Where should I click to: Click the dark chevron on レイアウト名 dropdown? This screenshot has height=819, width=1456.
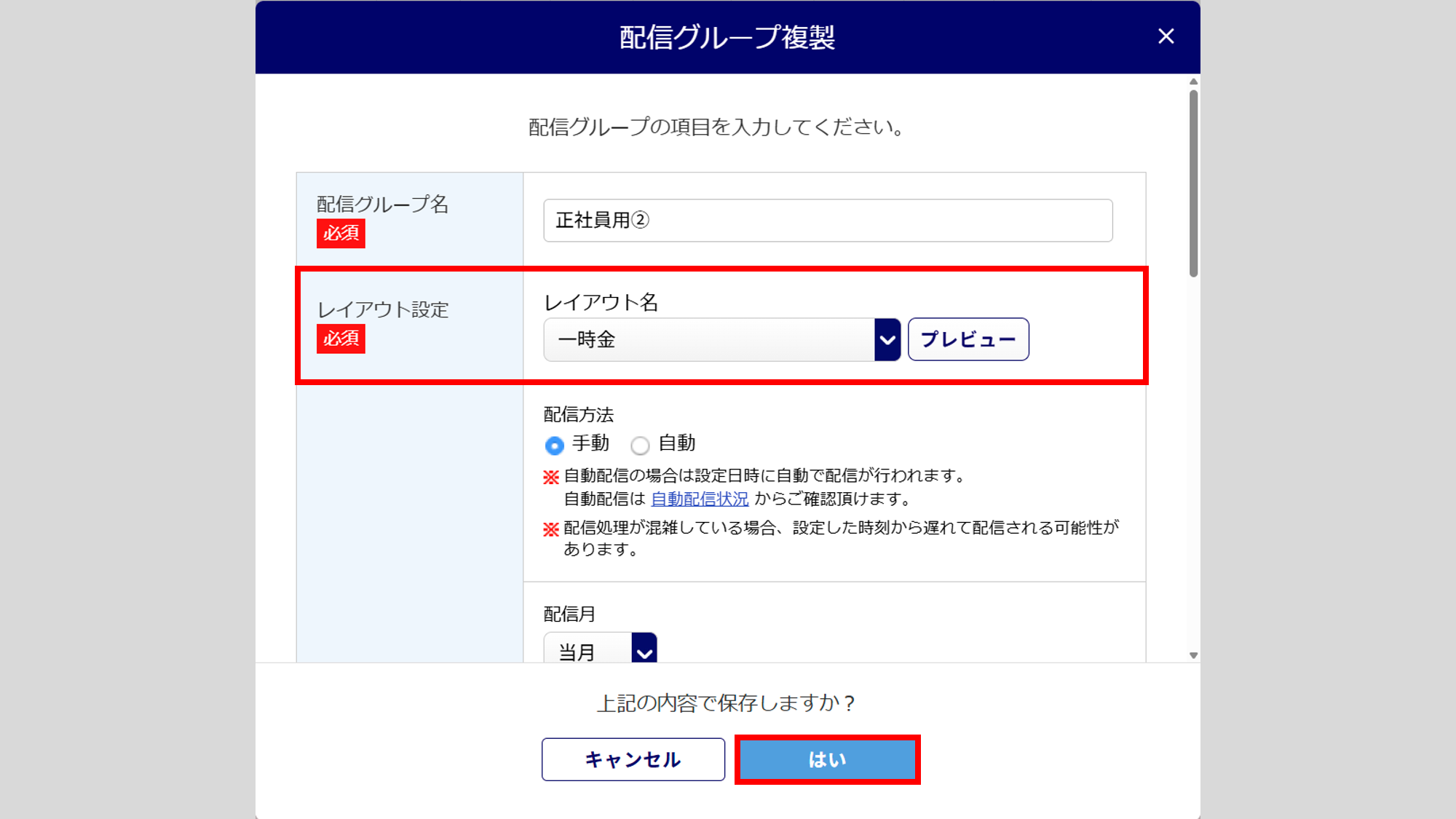click(887, 339)
